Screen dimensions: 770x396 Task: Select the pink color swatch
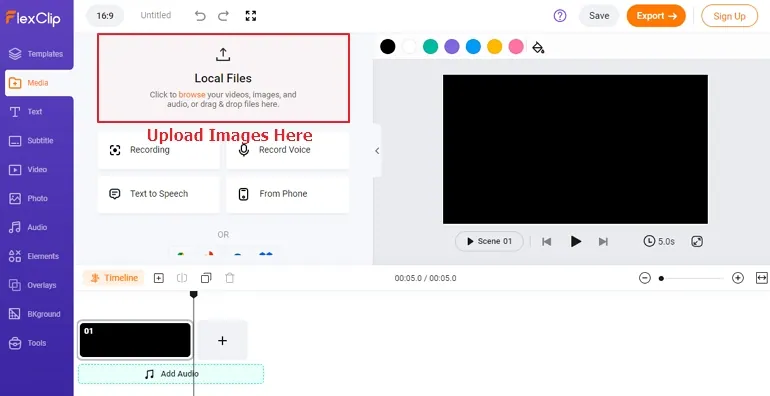click(x=516, y=47)
